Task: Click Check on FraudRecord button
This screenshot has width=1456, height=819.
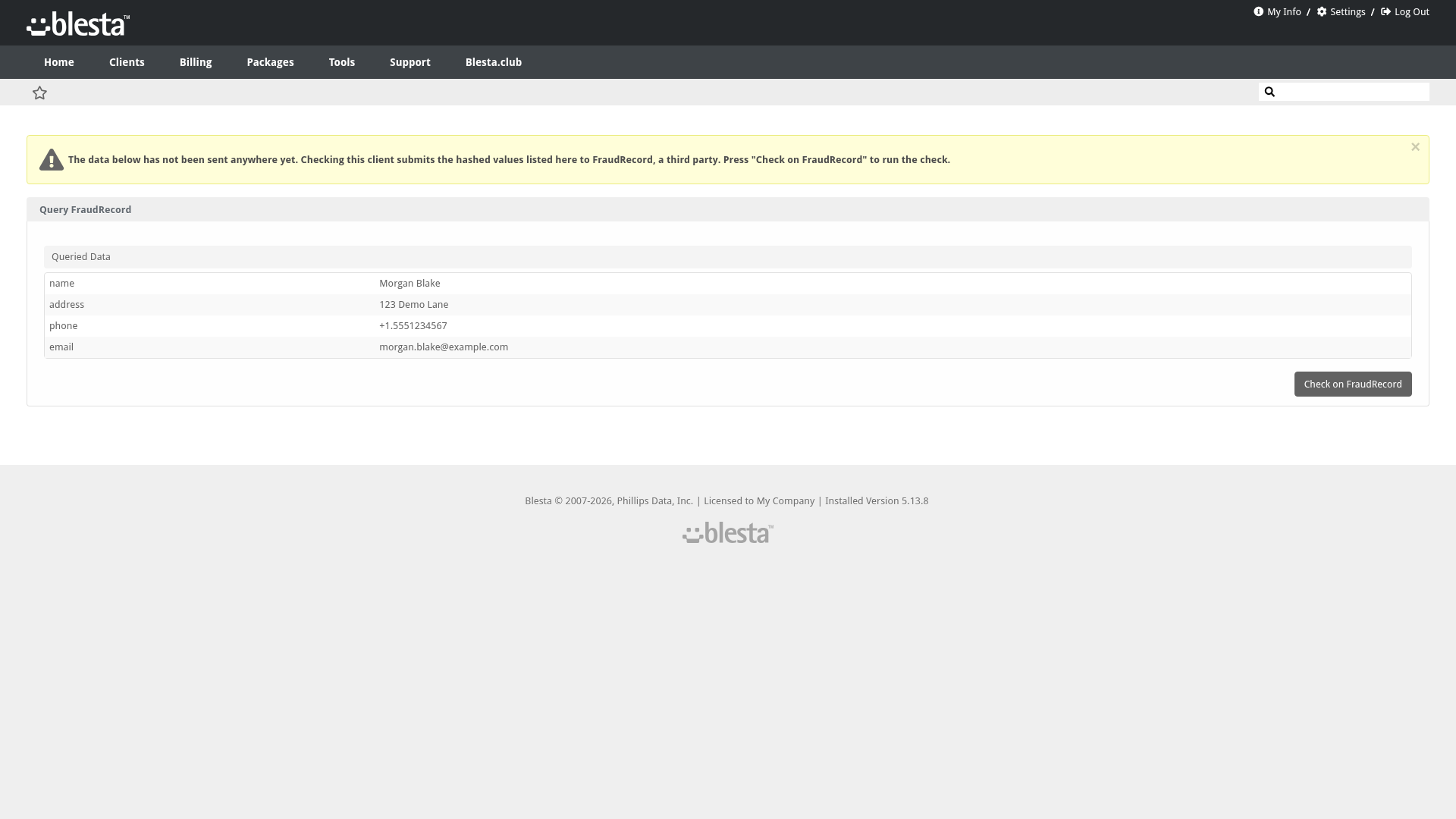Action: pos(1353,384)
